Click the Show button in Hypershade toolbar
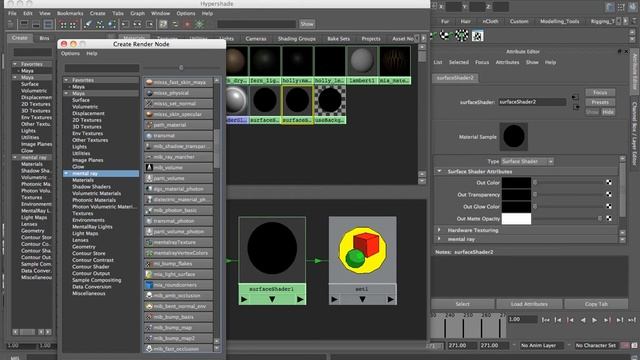640x360 pixels. pyautogui.click(x=307, y=24)
